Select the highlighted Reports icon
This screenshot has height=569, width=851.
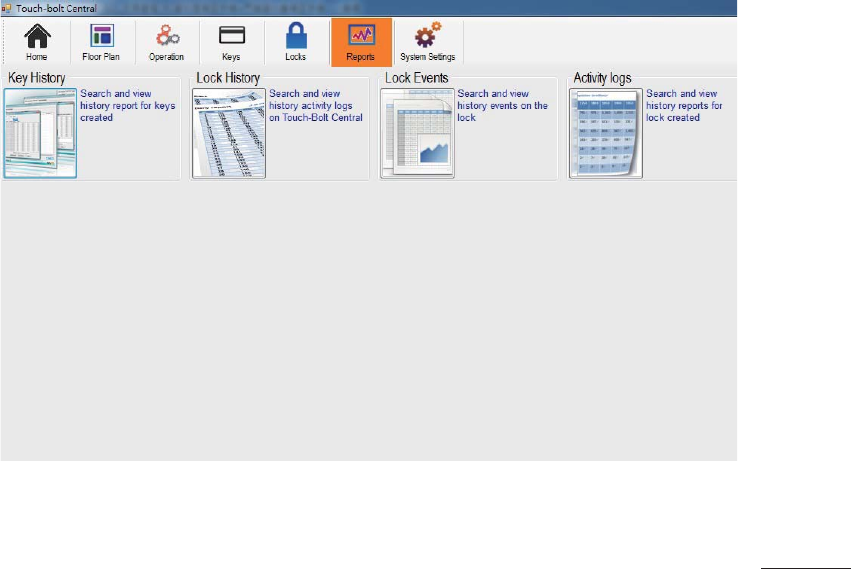(361, 42)
